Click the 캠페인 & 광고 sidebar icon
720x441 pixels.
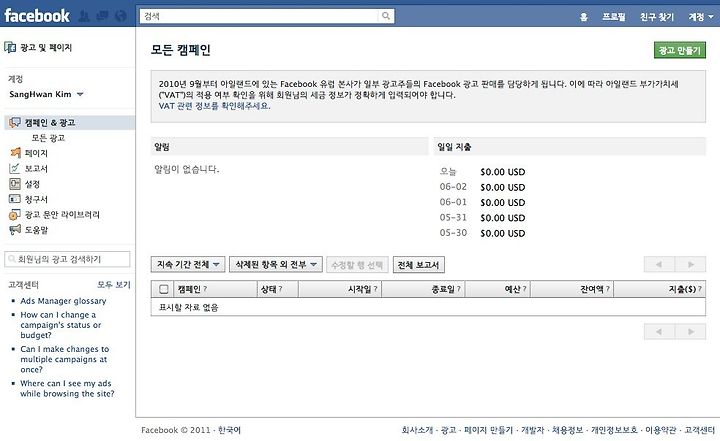pos(15,122)
